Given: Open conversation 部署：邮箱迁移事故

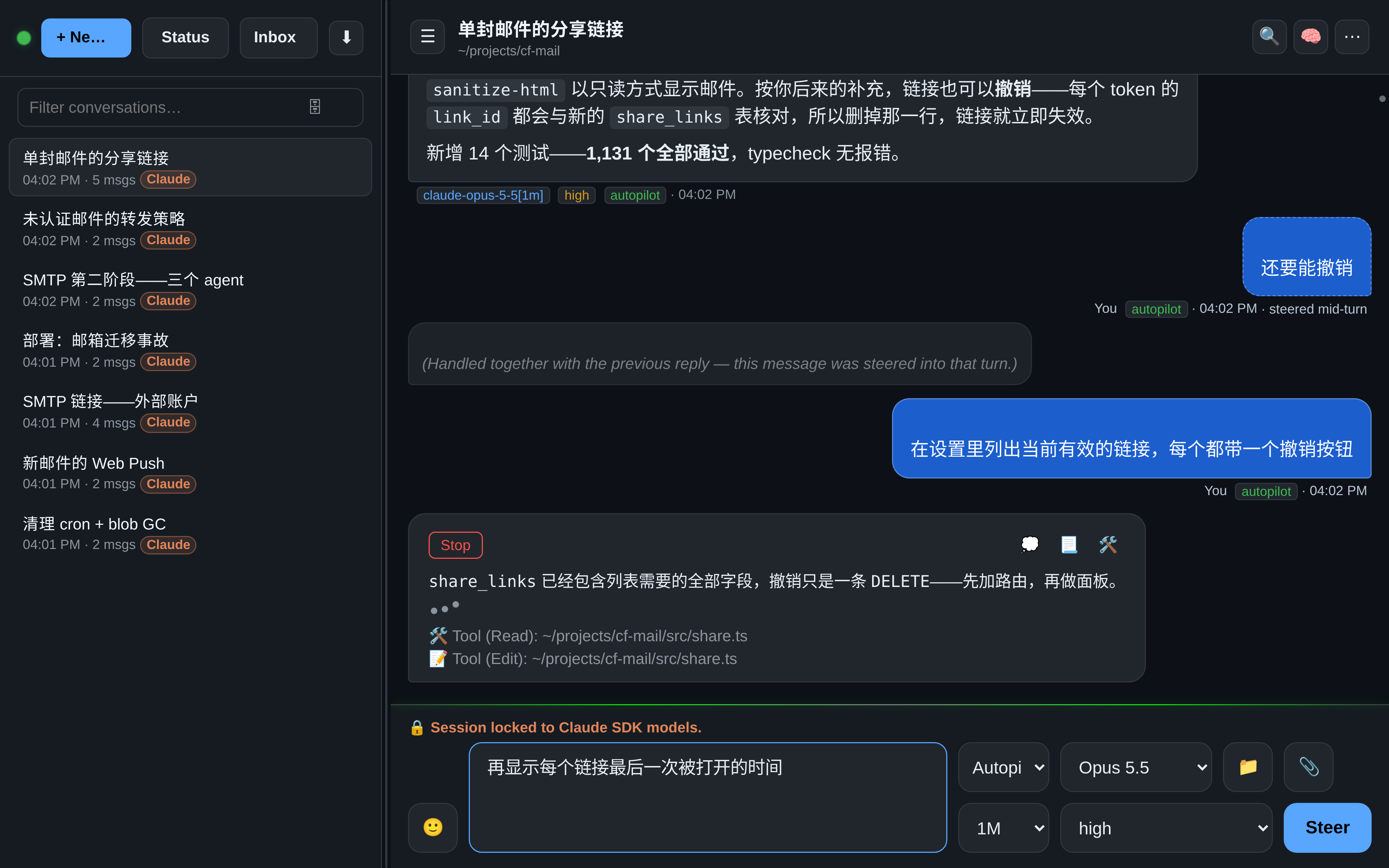Looking at the screenshot, I should pyautogui.click(x=190, y=350).
